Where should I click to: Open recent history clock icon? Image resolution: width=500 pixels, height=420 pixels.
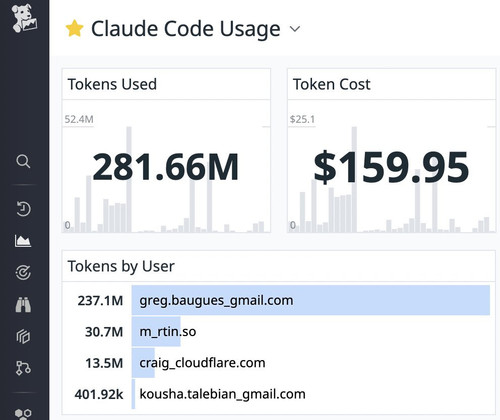point(23,209)
